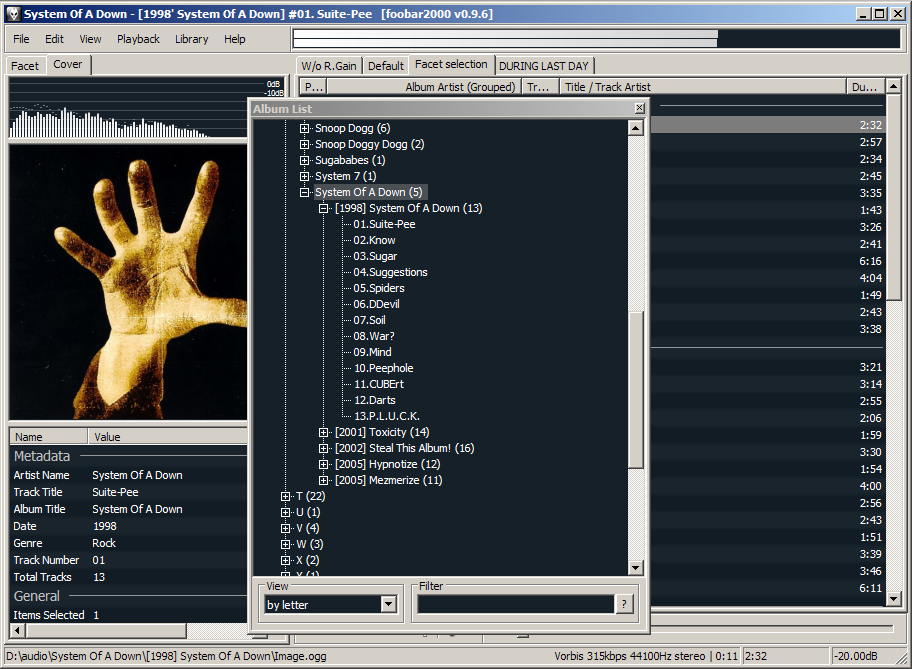This screenshot has height=669, width=912.
Task: Click the Genre value Rock
Action: [x=104, y=543]
